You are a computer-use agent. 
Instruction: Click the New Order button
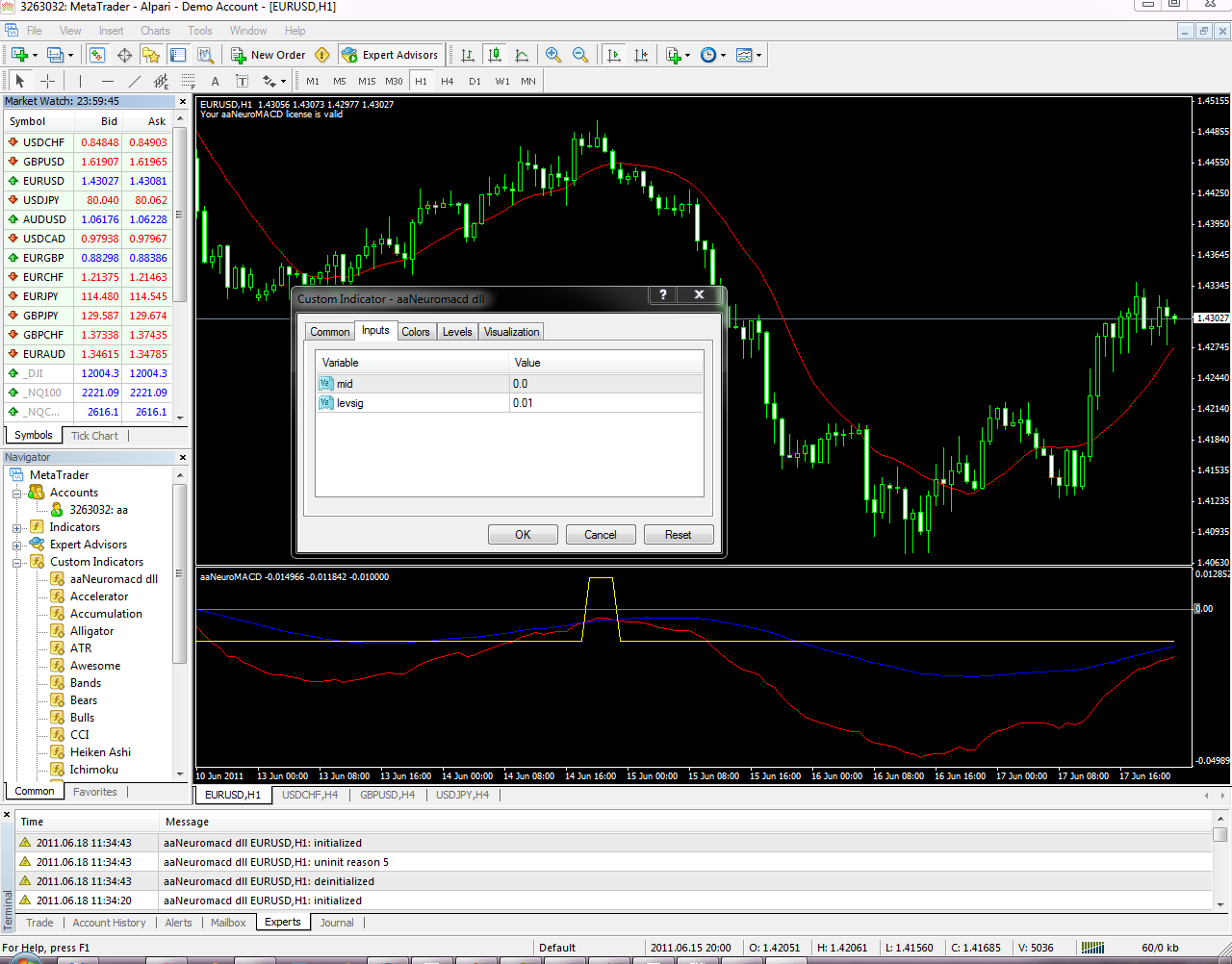tap(268, 55)
